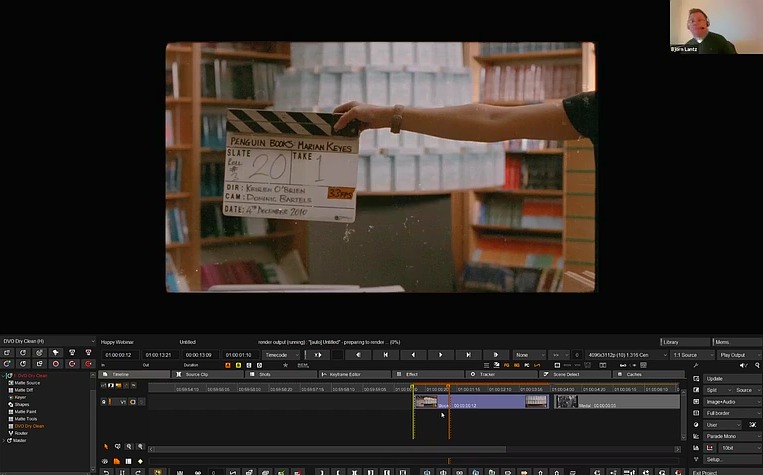
Task: Toggle the BG view button
Action: (517, 365)
